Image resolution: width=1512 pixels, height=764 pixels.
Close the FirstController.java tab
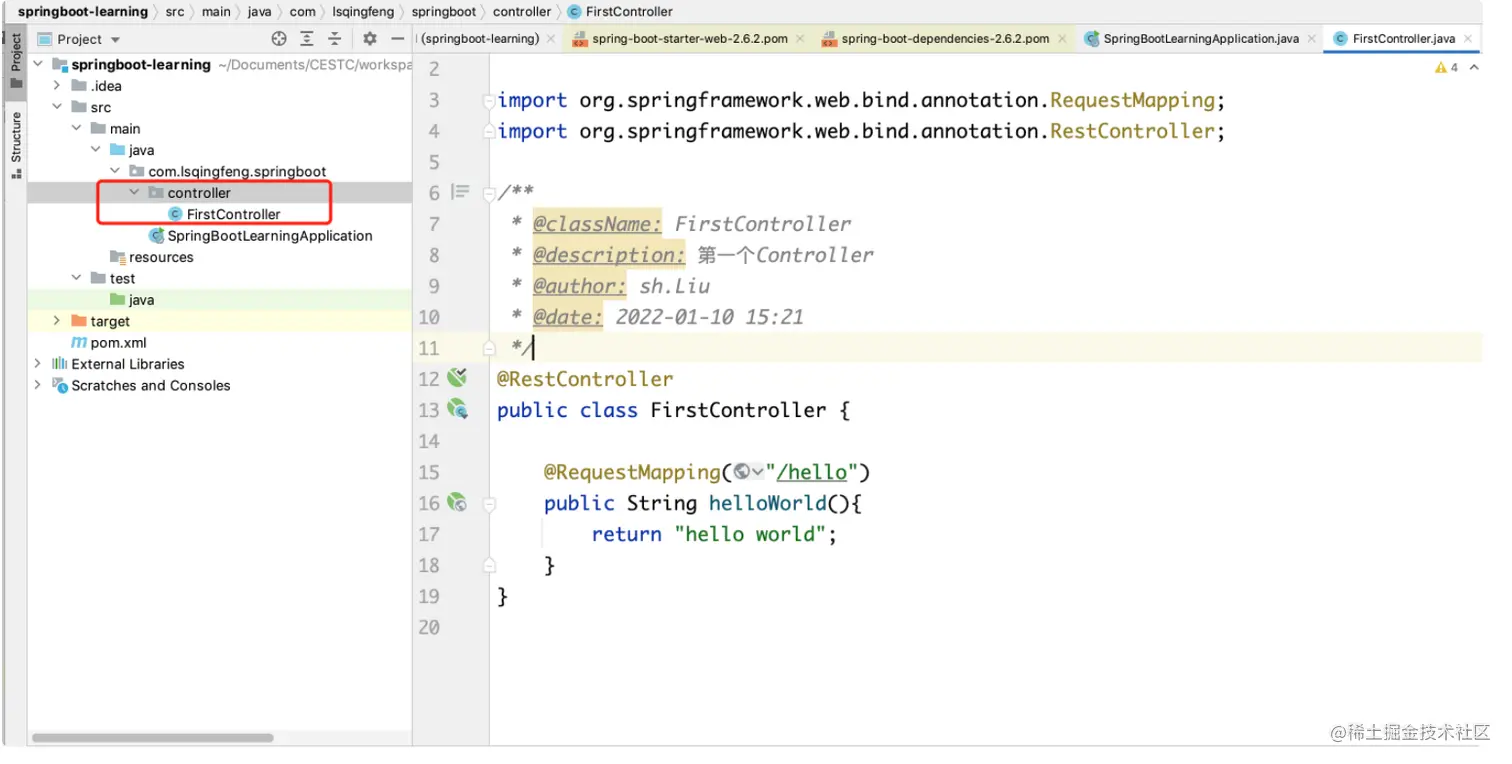click(x=1468, y=39)
